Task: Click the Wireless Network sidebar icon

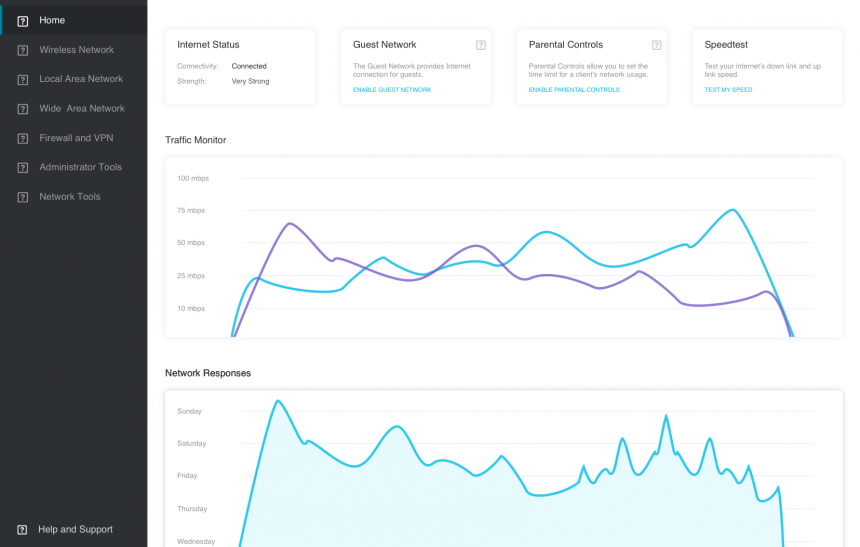Action: 22,50
